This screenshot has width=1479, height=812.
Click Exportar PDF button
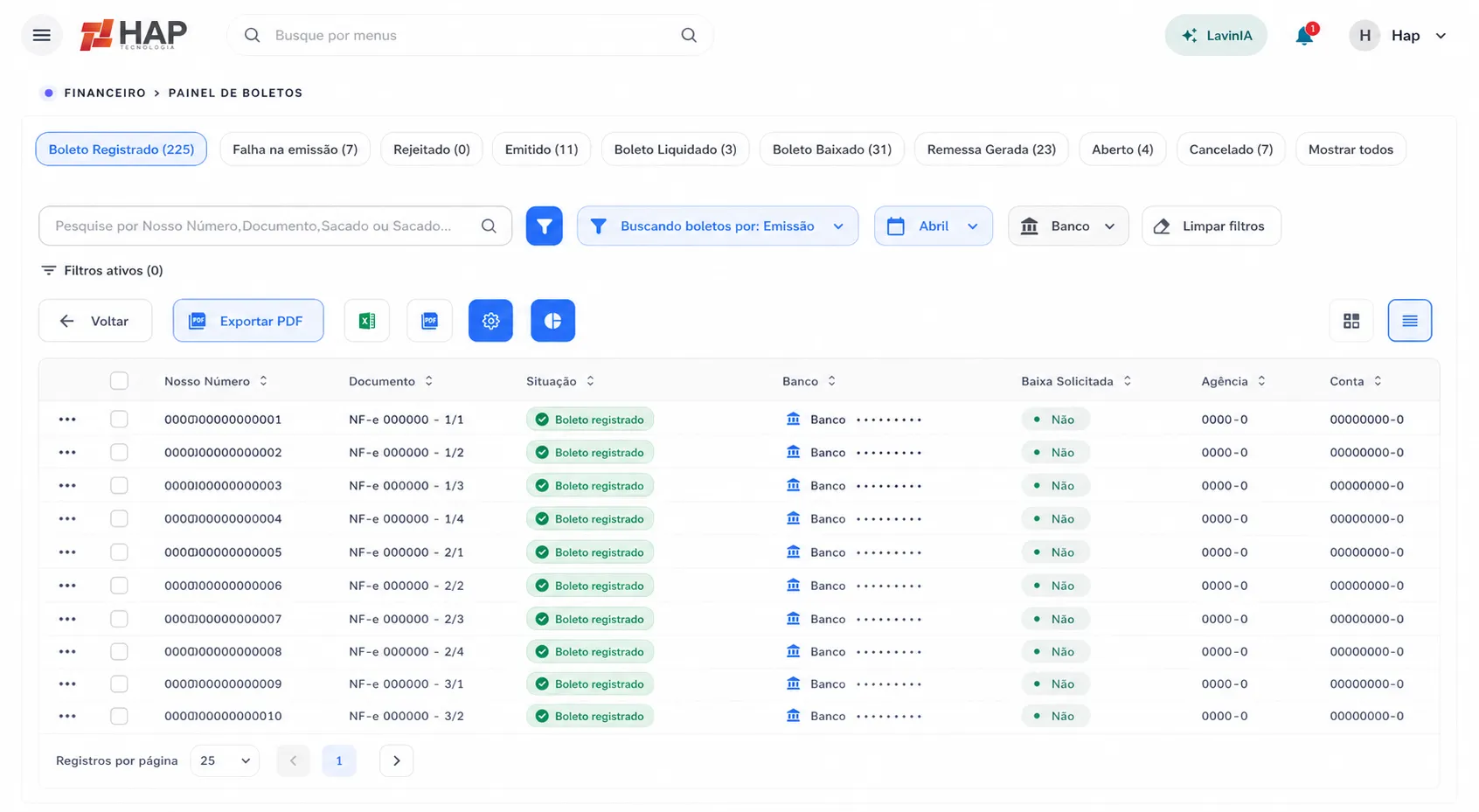tap(248, 321)
